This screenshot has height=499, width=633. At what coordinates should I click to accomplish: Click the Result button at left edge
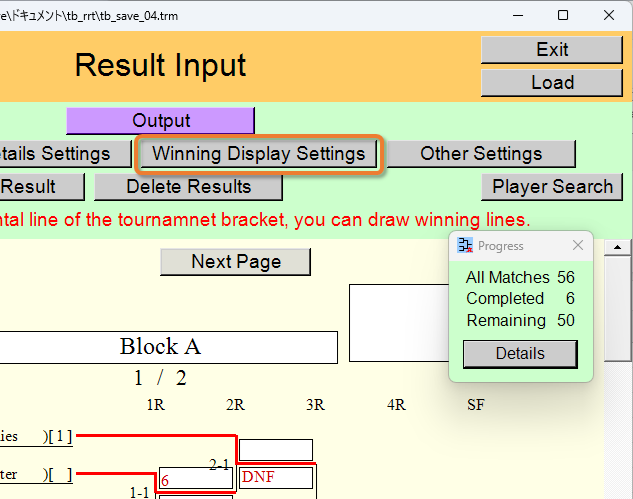[42, 187]
